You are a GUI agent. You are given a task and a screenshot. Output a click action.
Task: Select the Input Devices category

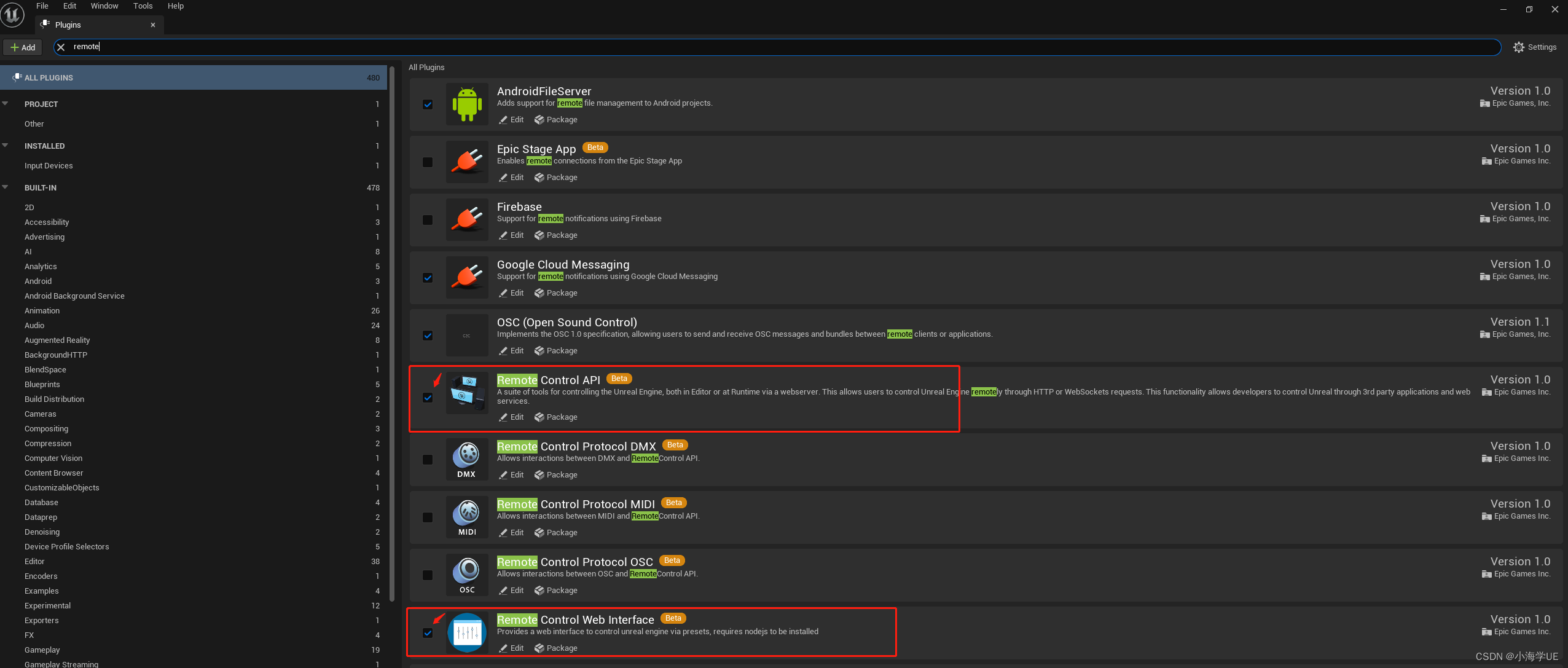(x=194, y=166)
